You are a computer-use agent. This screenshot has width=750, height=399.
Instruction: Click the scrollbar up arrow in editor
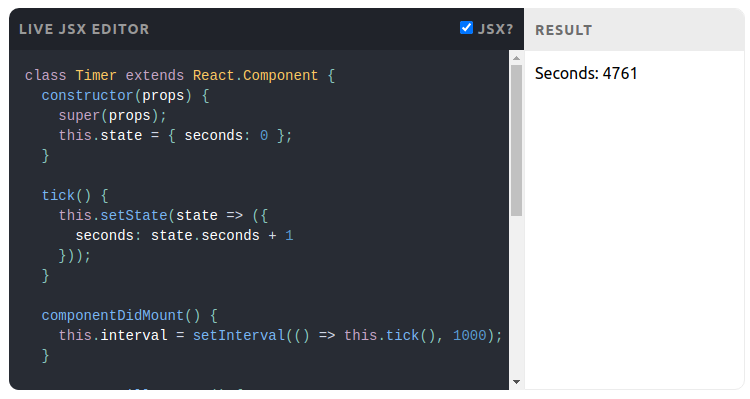[516, 58]
